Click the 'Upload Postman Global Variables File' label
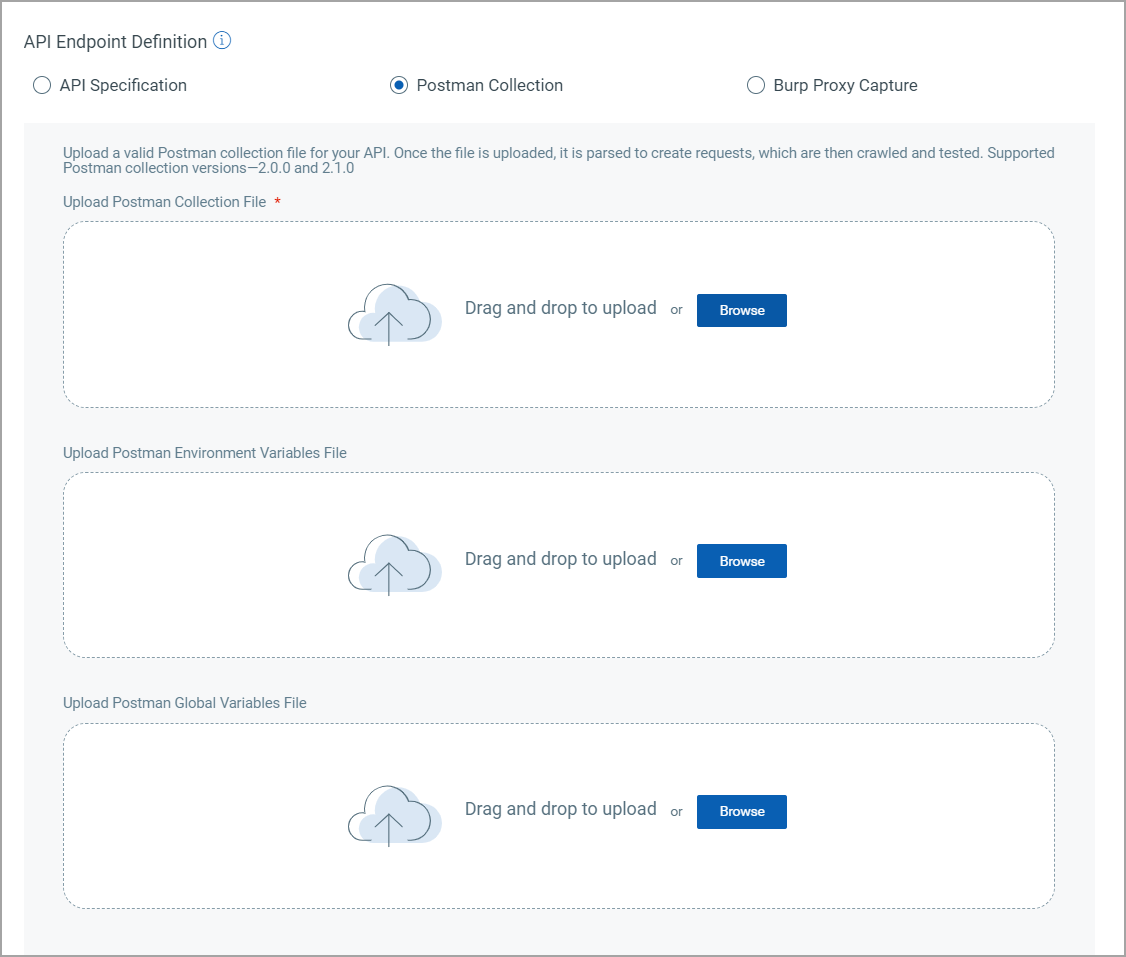Image resolution: width=1126 pixels, height=957 pixels. [185, 703]
